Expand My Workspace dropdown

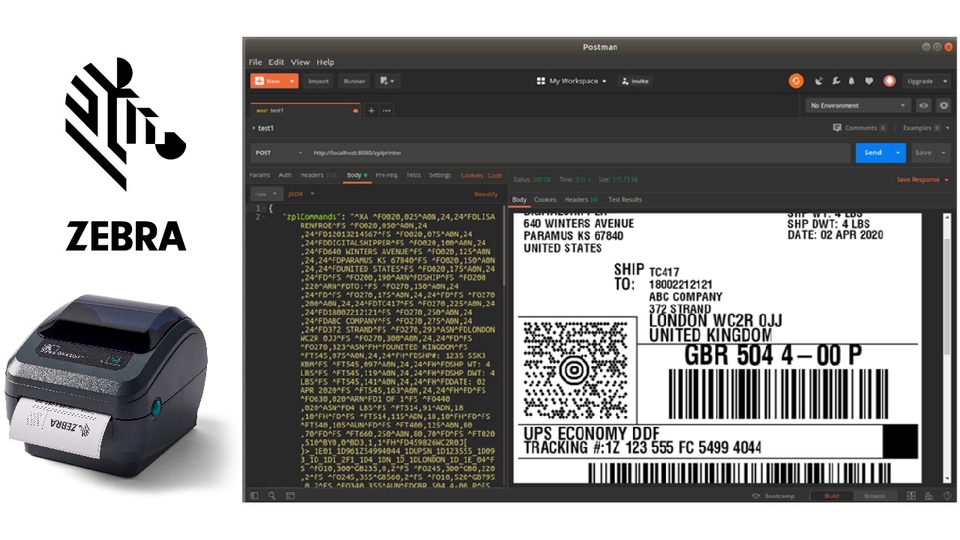tap(604, 81)
